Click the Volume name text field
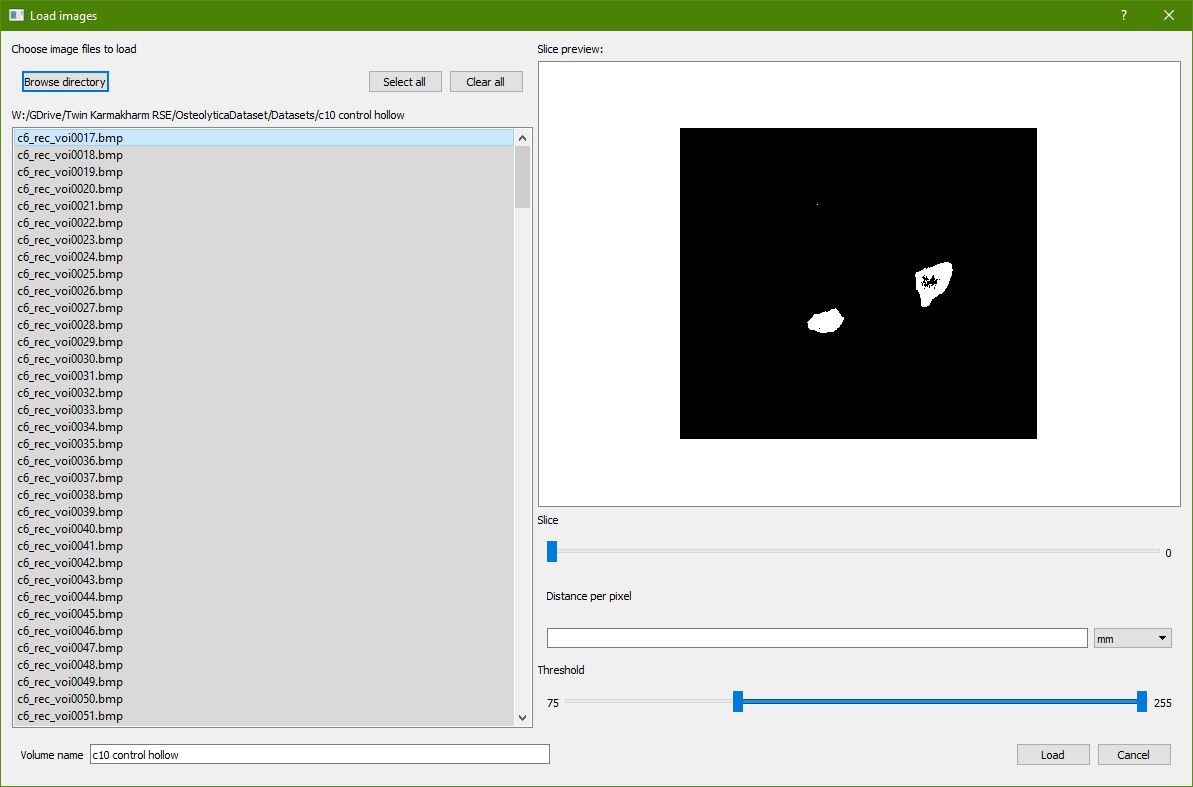This screenshot has width=1193, height=787. 320,754
